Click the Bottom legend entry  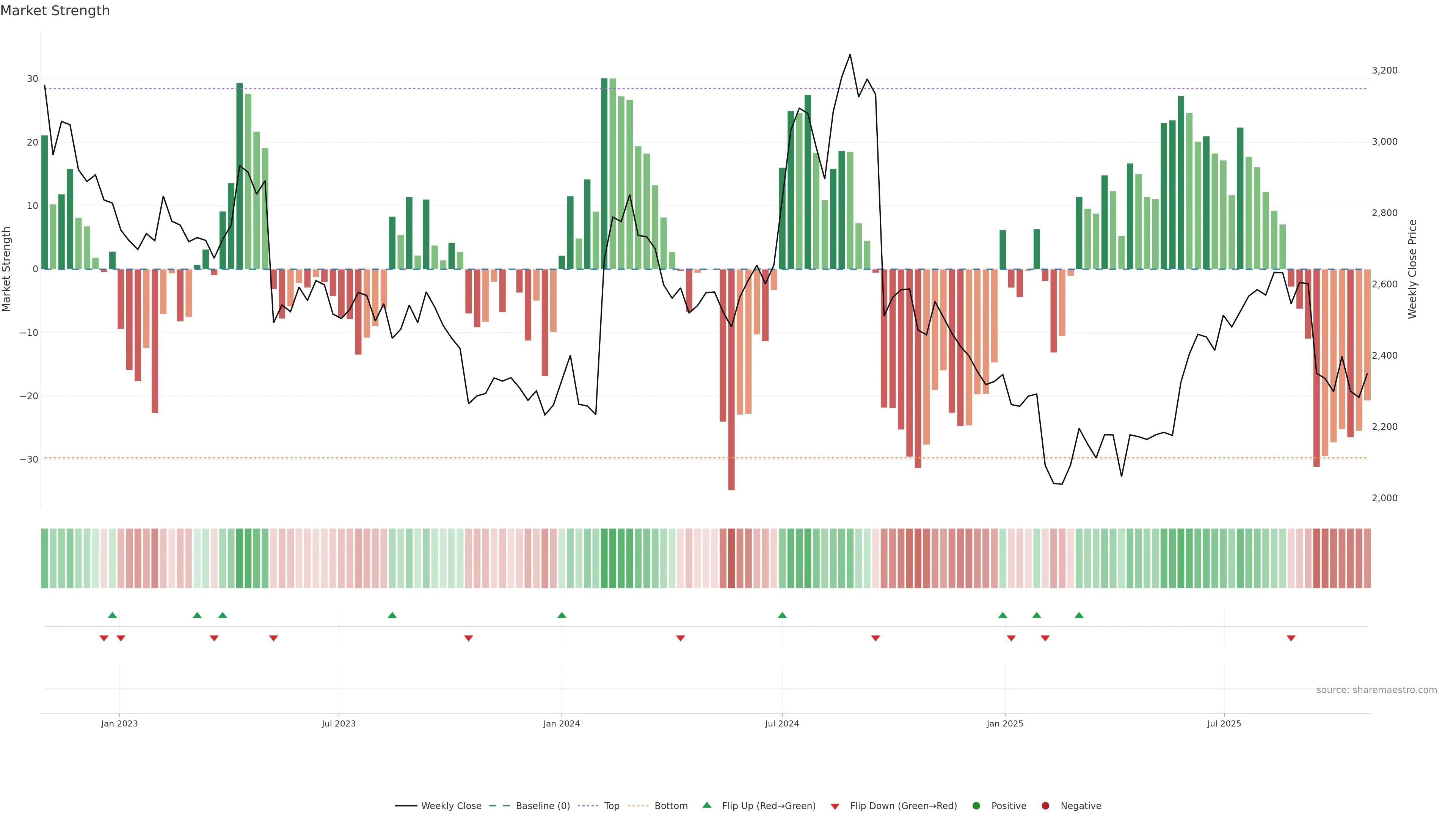click(670, 806)
